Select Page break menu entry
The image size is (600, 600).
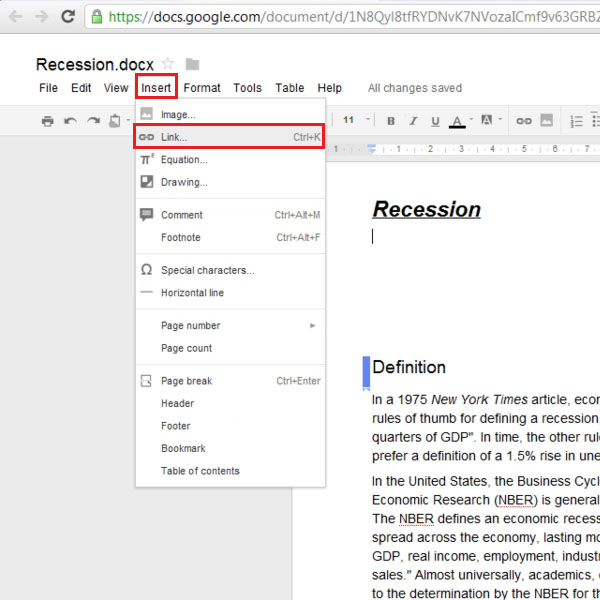pos(230,381)
